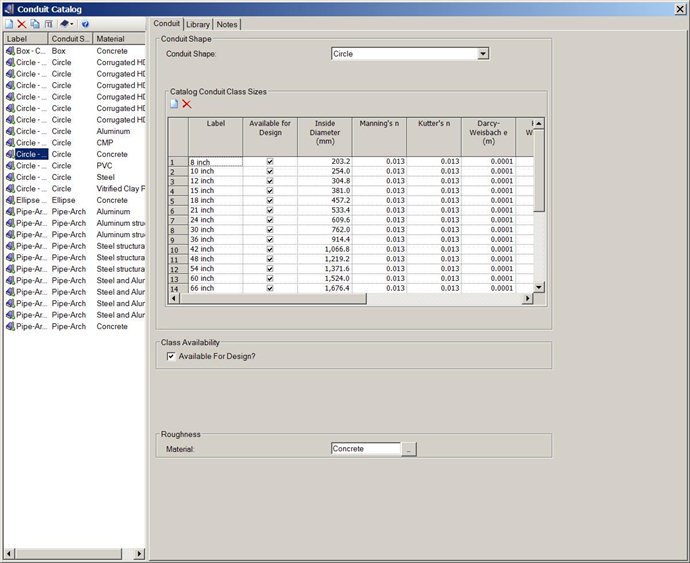Select the Vitrified Clay material entry
The image size is (690, 563).
[120, 188]
